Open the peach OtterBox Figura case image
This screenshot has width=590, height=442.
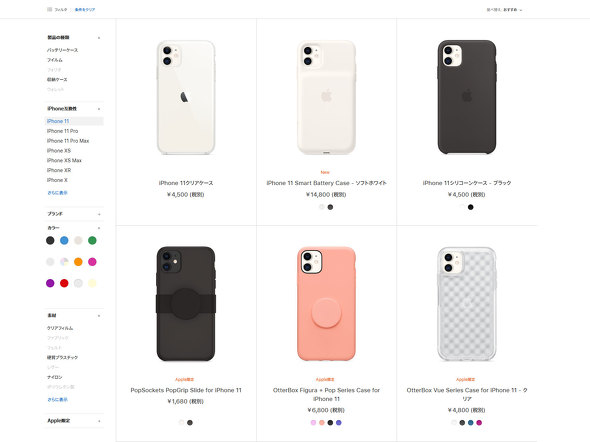click(326, 304)
